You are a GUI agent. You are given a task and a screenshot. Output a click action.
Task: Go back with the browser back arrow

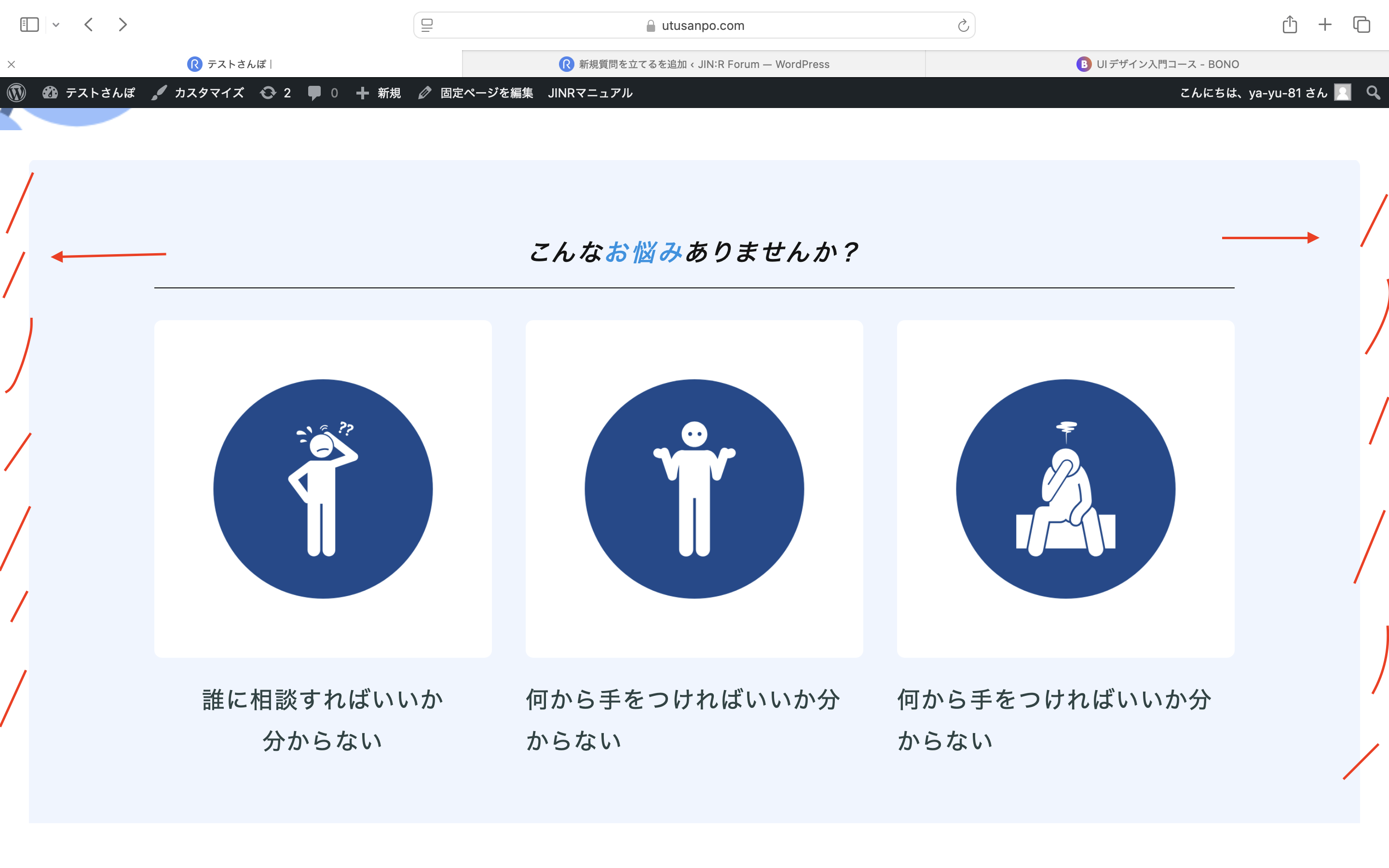coord(88,25)
